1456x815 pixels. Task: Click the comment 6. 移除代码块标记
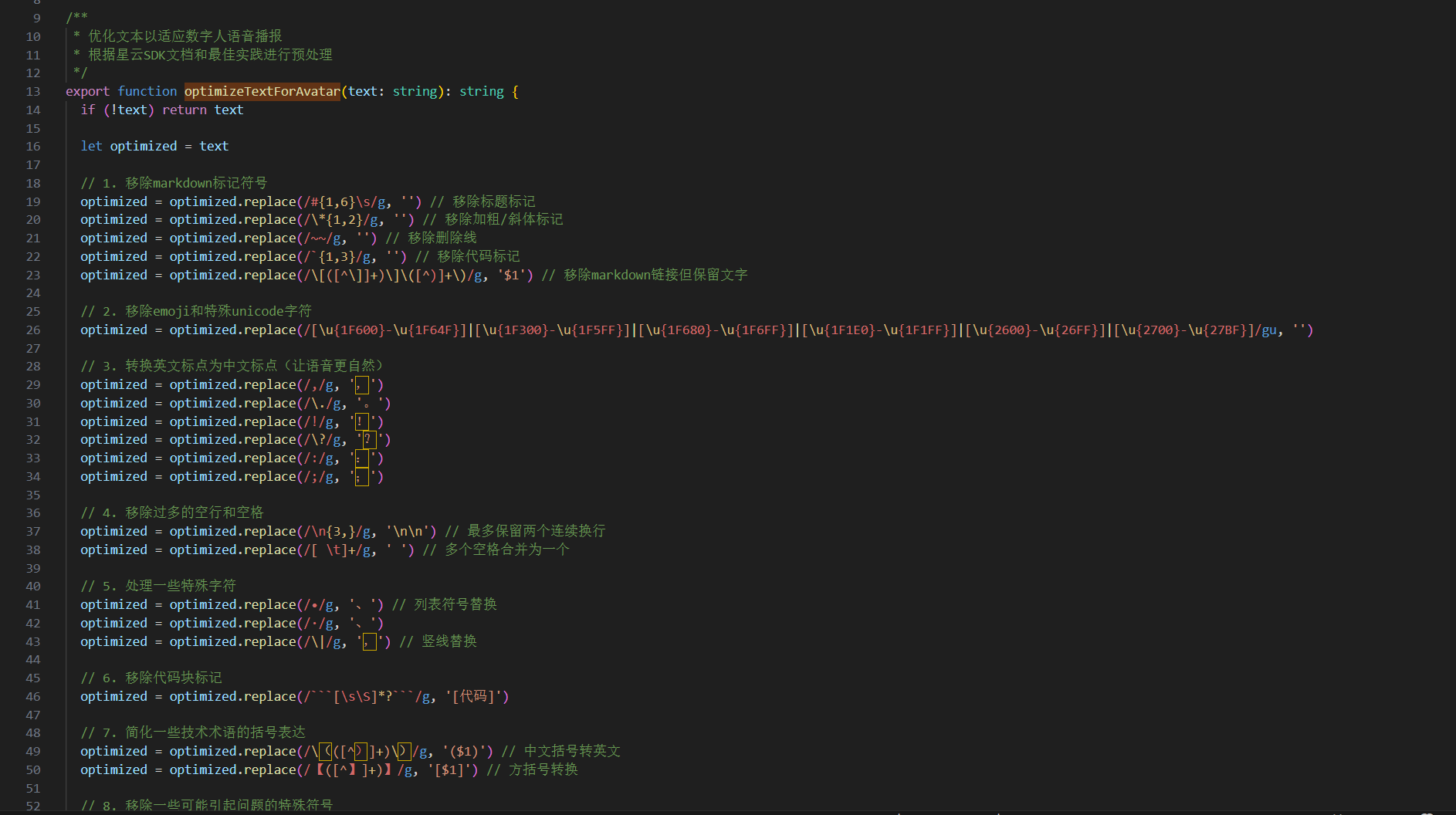[x=151, y=678]
